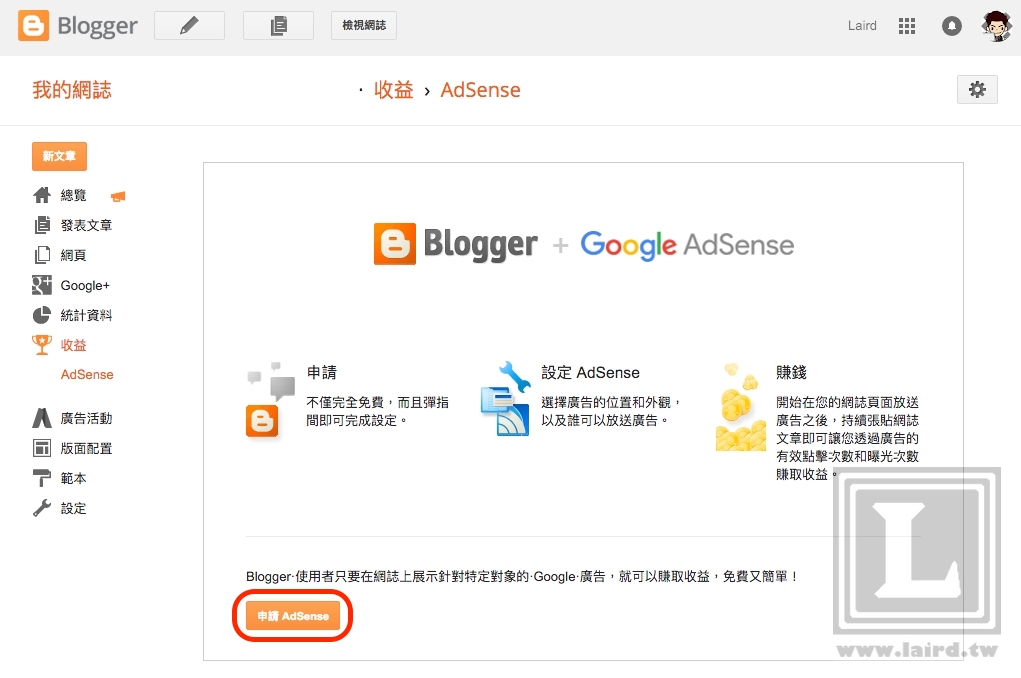
Task: Open 範本 in the sidebar
Action: (x=73, y=478)
